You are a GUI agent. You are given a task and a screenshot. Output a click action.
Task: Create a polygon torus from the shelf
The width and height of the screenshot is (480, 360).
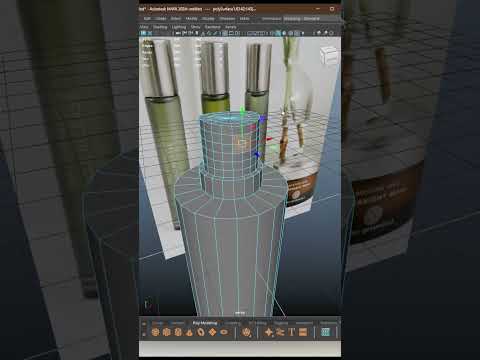tap(201, 332)
